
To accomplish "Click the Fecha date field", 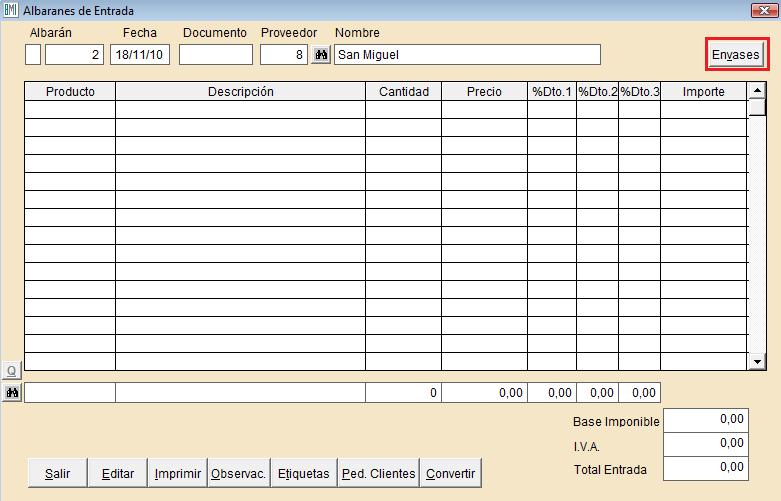I will pos(140,55).
